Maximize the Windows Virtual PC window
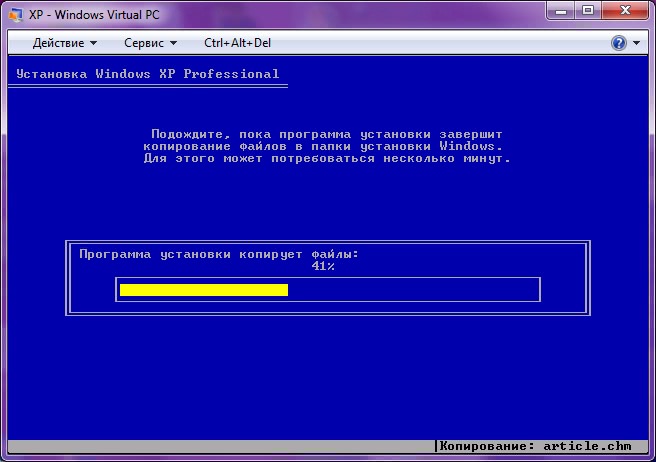 588,10
